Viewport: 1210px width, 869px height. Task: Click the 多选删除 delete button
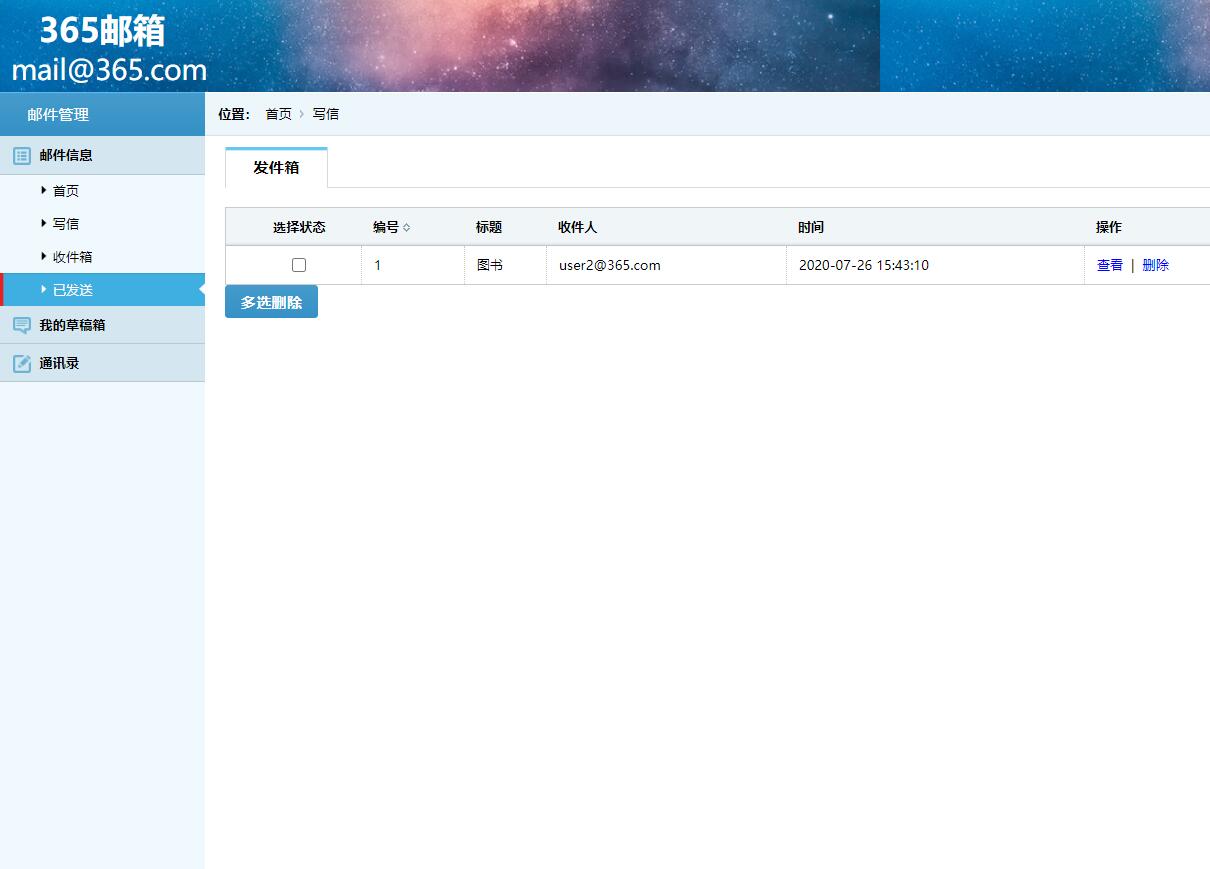coord(271,301)
